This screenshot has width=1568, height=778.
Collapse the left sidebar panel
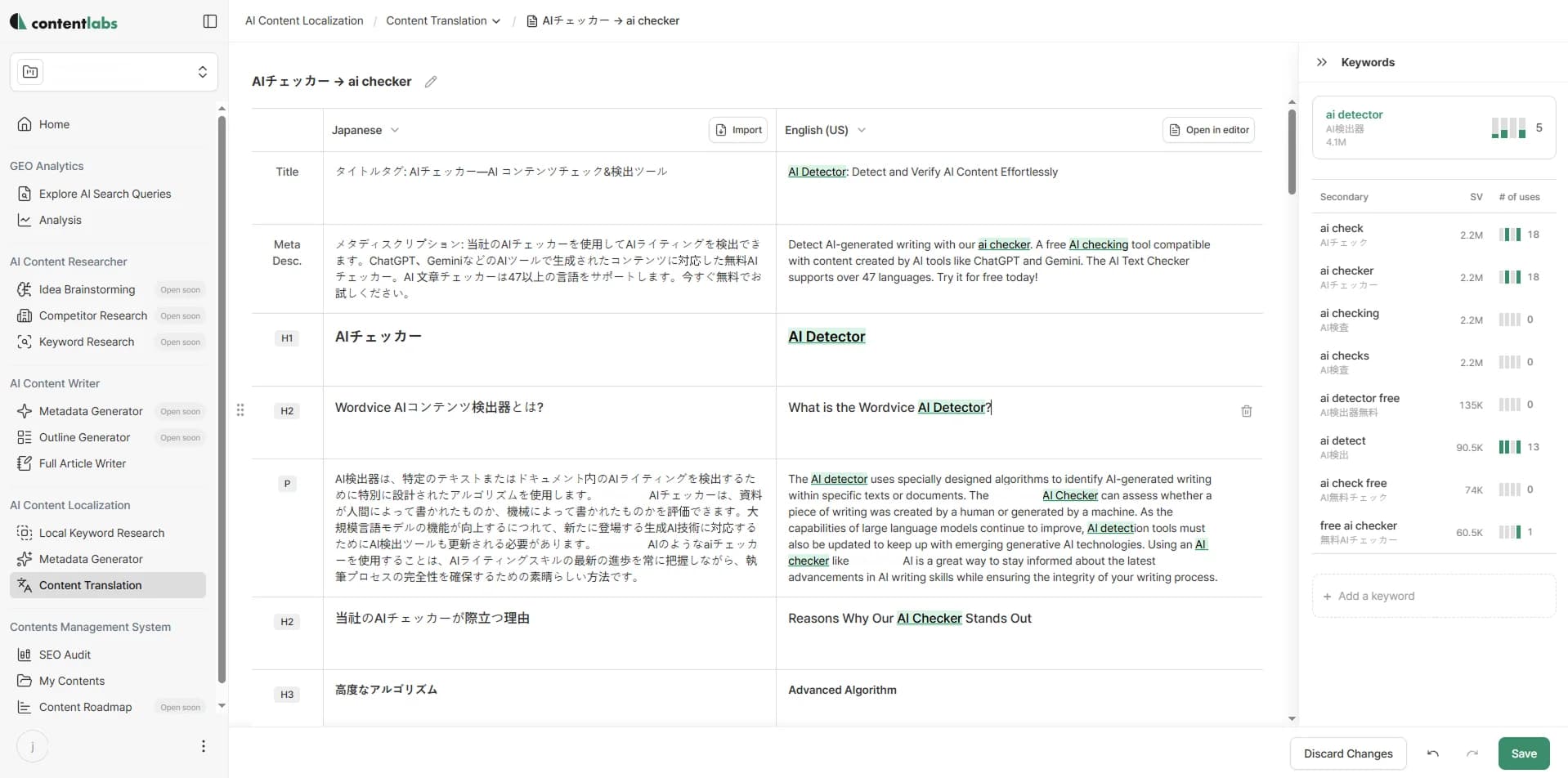point(209,20)
